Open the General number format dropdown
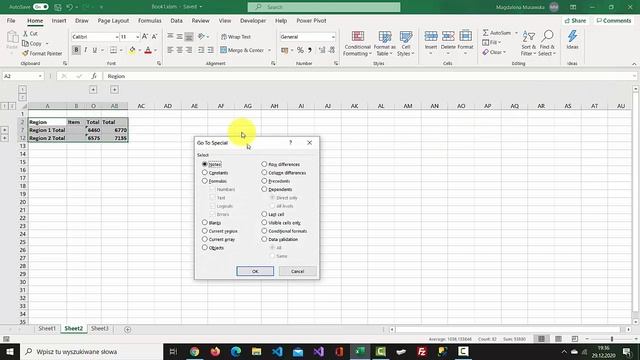640x360 pixels. click(333, 37)
